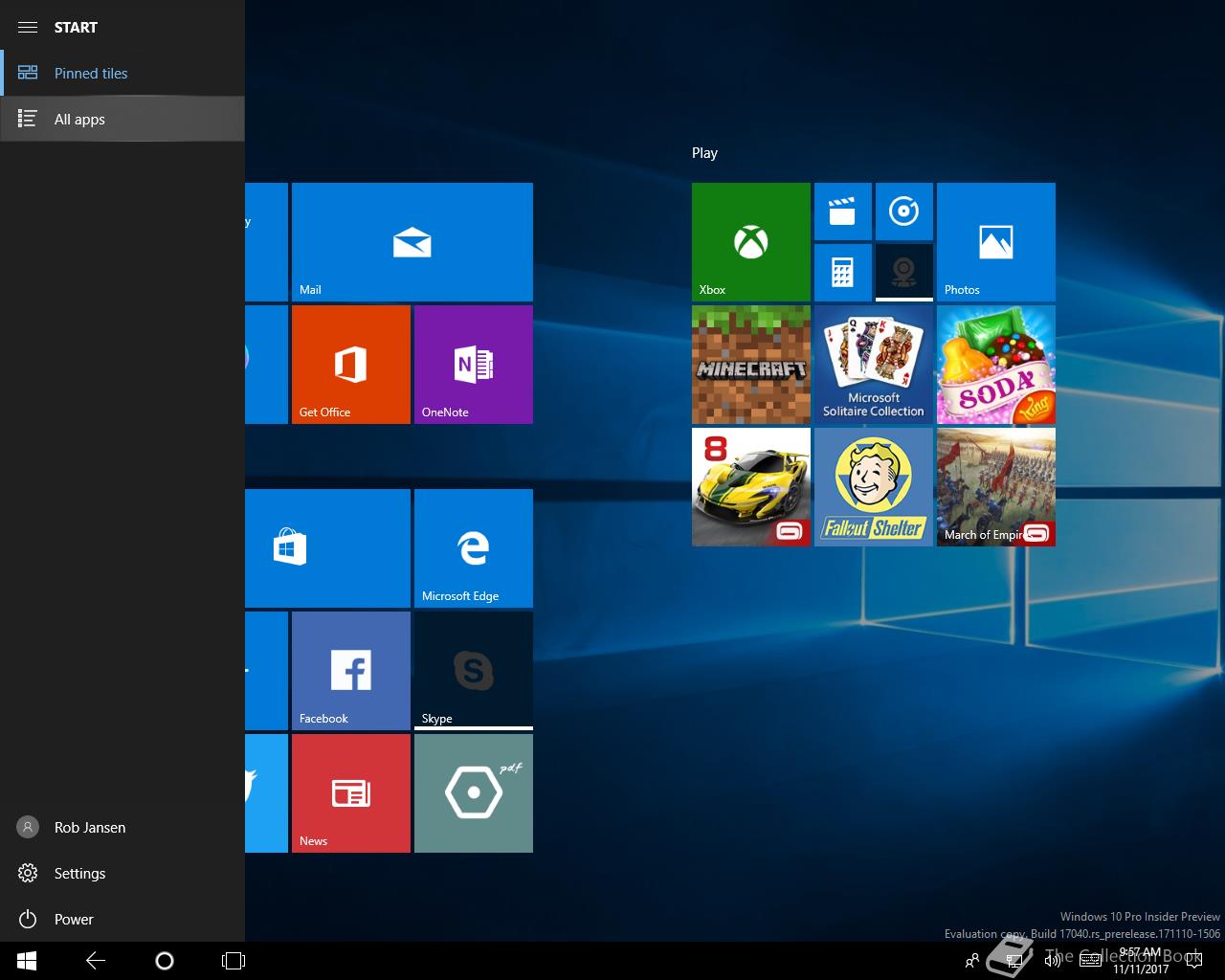Viewport: 1225px width, 980px height.
Task: Launch Microsoft Solitaire Collection tile
Action: point(874,365)
